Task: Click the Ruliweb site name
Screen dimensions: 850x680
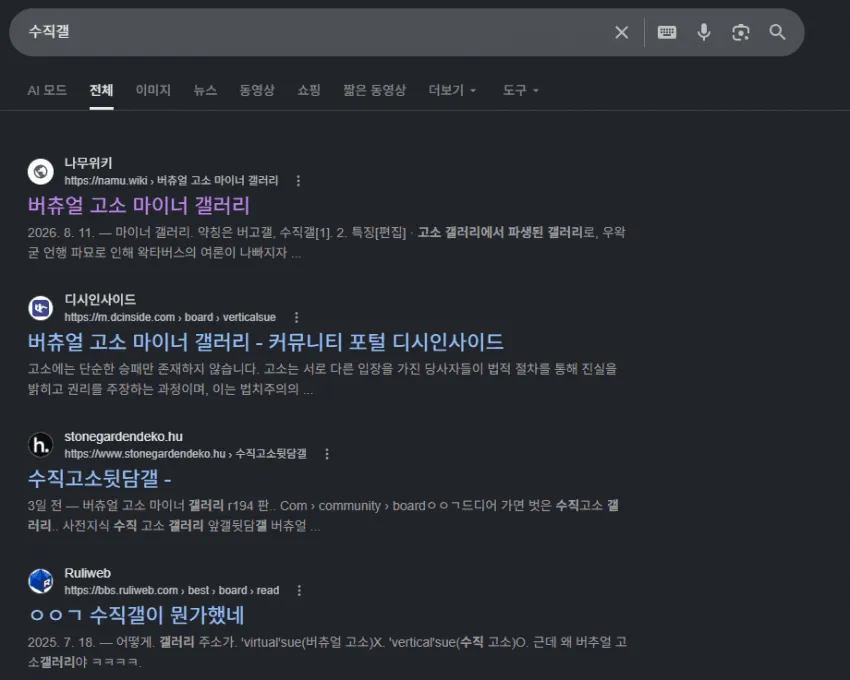Action: coord(87,573)
